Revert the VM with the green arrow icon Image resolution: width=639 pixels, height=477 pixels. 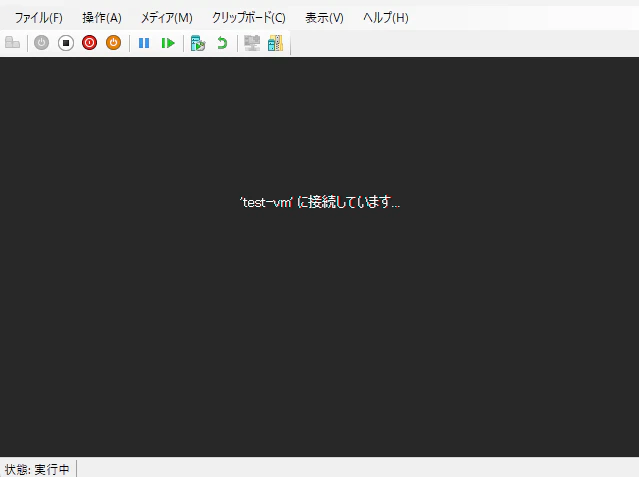222,43
